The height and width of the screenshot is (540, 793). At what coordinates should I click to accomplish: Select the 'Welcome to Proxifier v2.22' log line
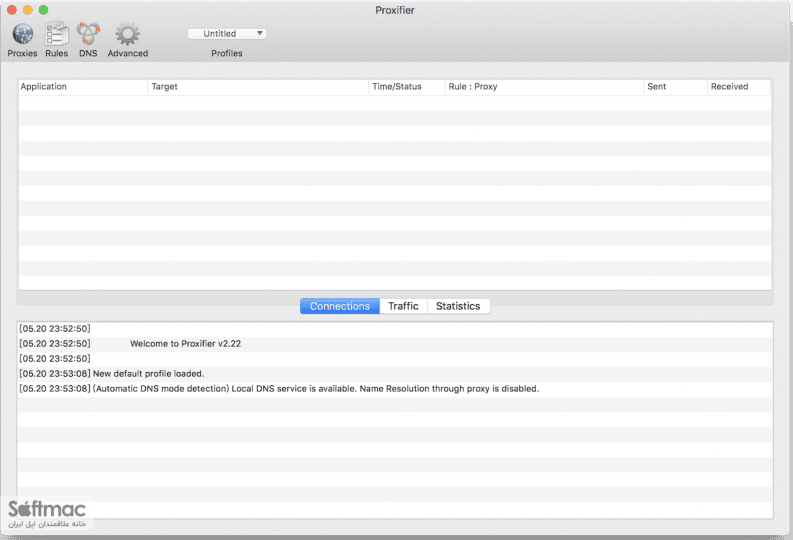[x=395, y=344]
